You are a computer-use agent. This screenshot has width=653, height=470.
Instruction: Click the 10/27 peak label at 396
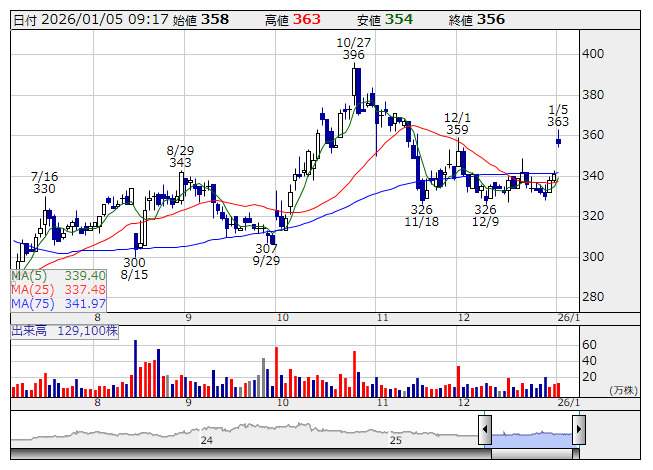(x=352, y=49)
